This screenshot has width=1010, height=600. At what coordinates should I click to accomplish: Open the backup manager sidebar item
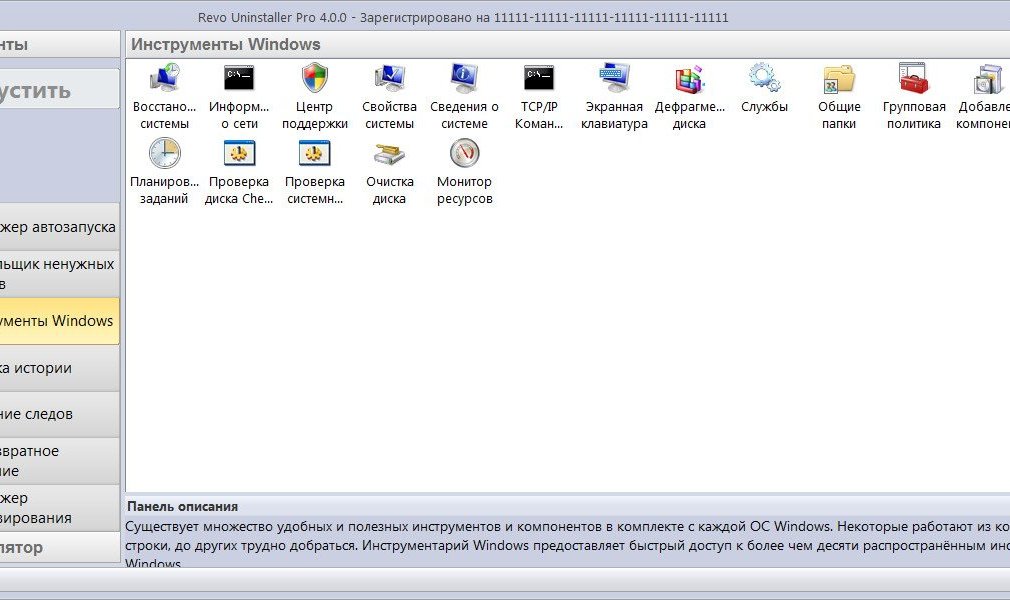[59, 508]
